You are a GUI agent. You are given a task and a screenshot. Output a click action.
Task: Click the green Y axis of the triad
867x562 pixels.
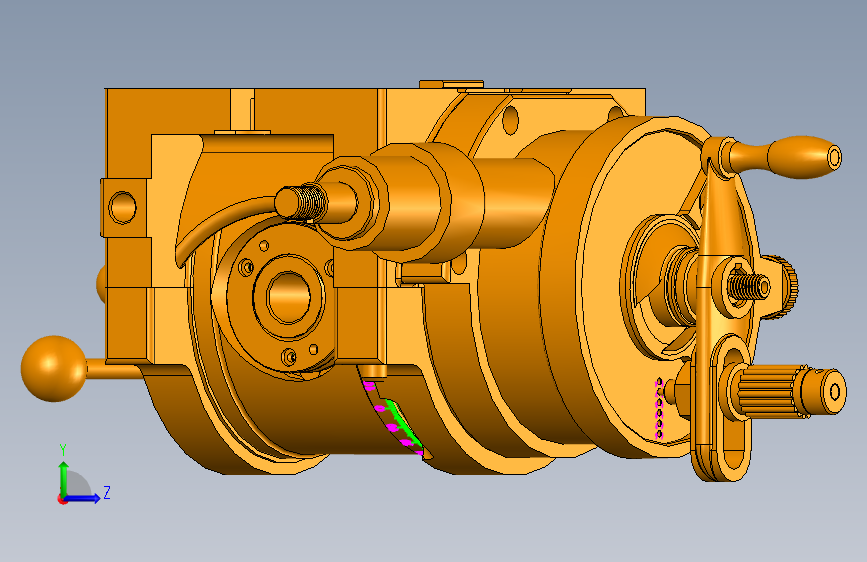64,480
